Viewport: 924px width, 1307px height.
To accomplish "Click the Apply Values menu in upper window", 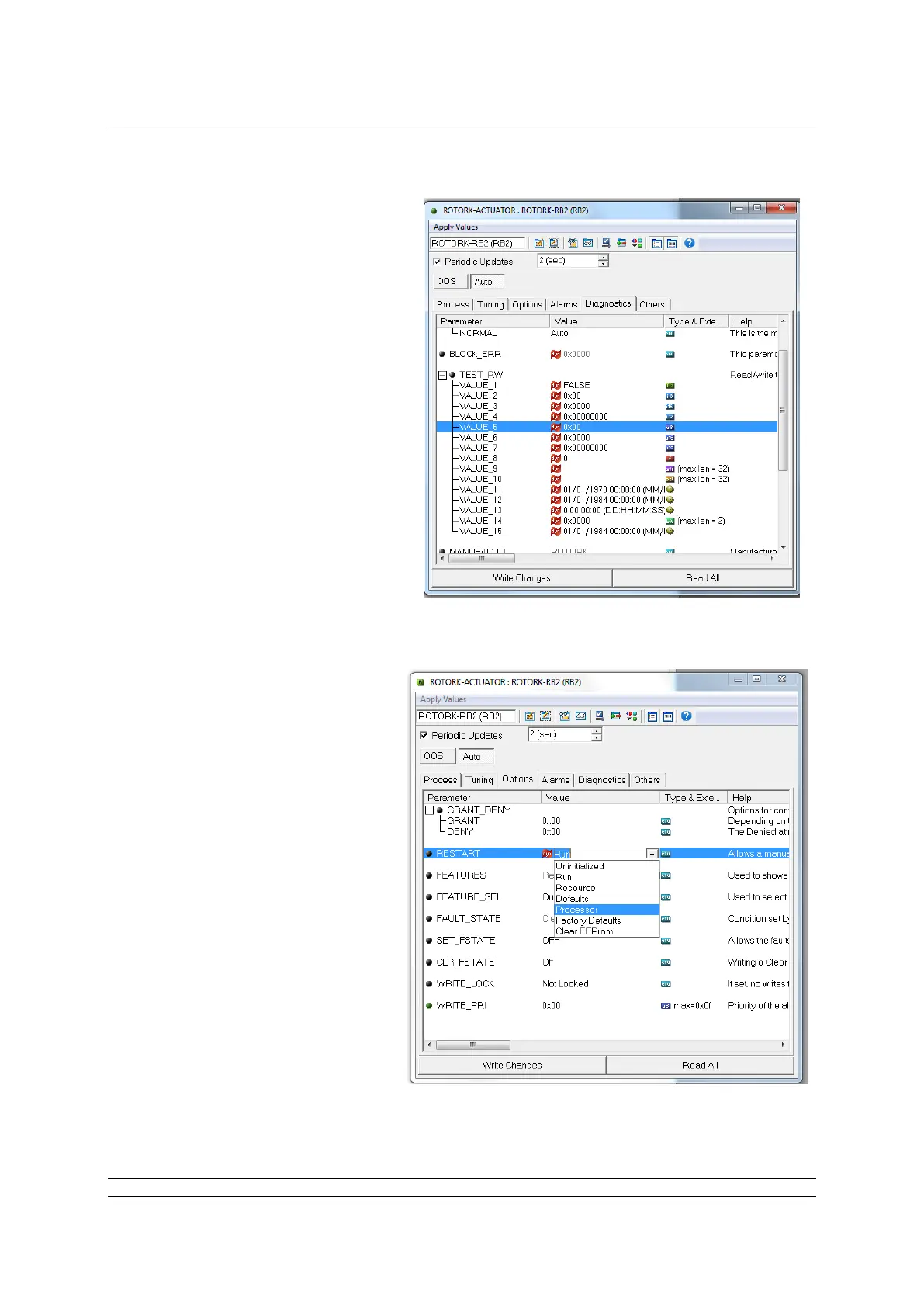I will [456, 227].
